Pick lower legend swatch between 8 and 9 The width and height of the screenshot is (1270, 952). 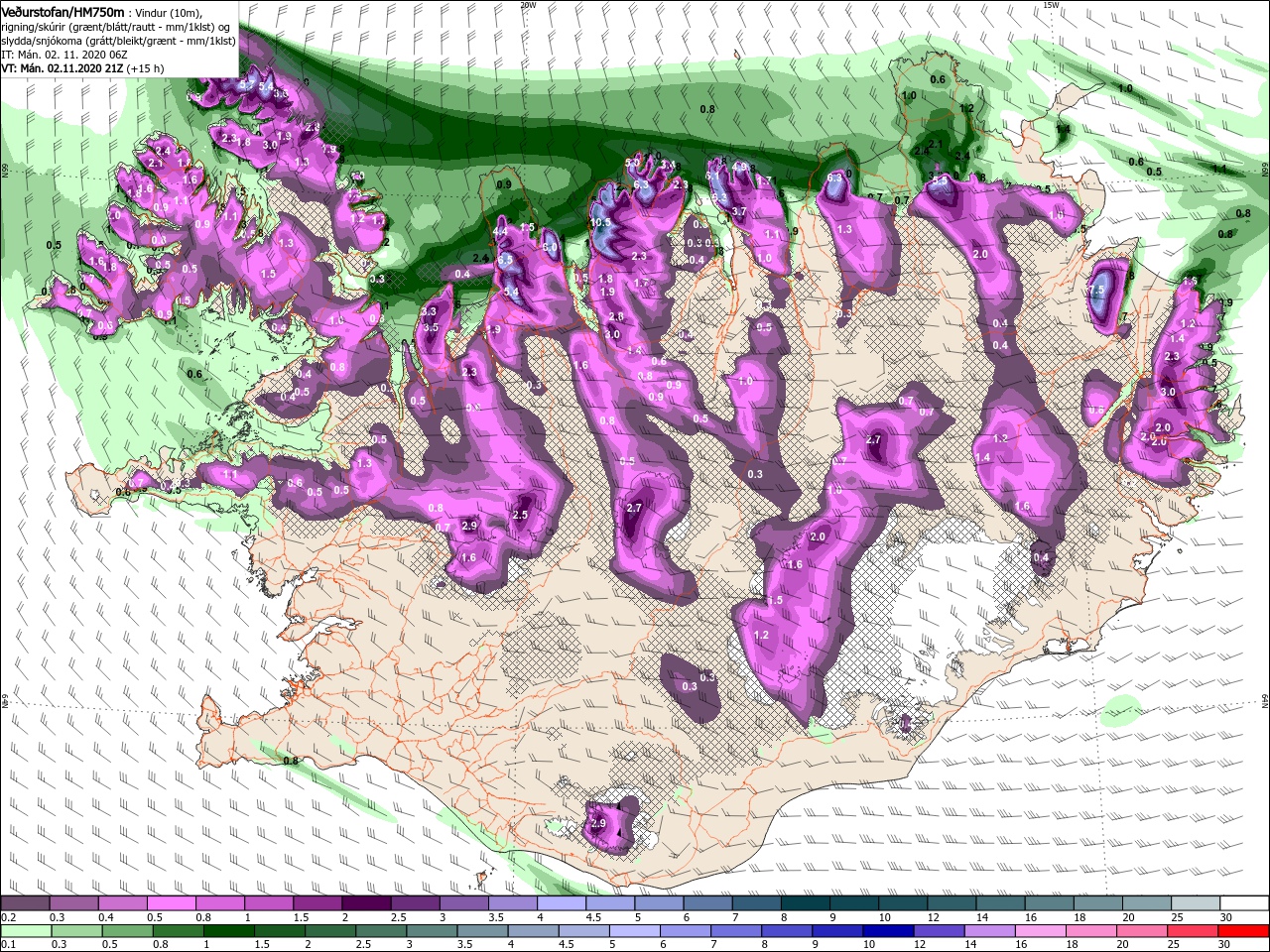(x=786, y=931)
